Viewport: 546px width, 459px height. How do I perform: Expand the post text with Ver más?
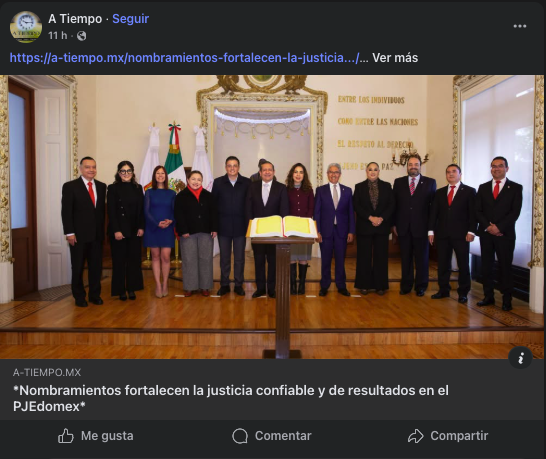[395, 58]
